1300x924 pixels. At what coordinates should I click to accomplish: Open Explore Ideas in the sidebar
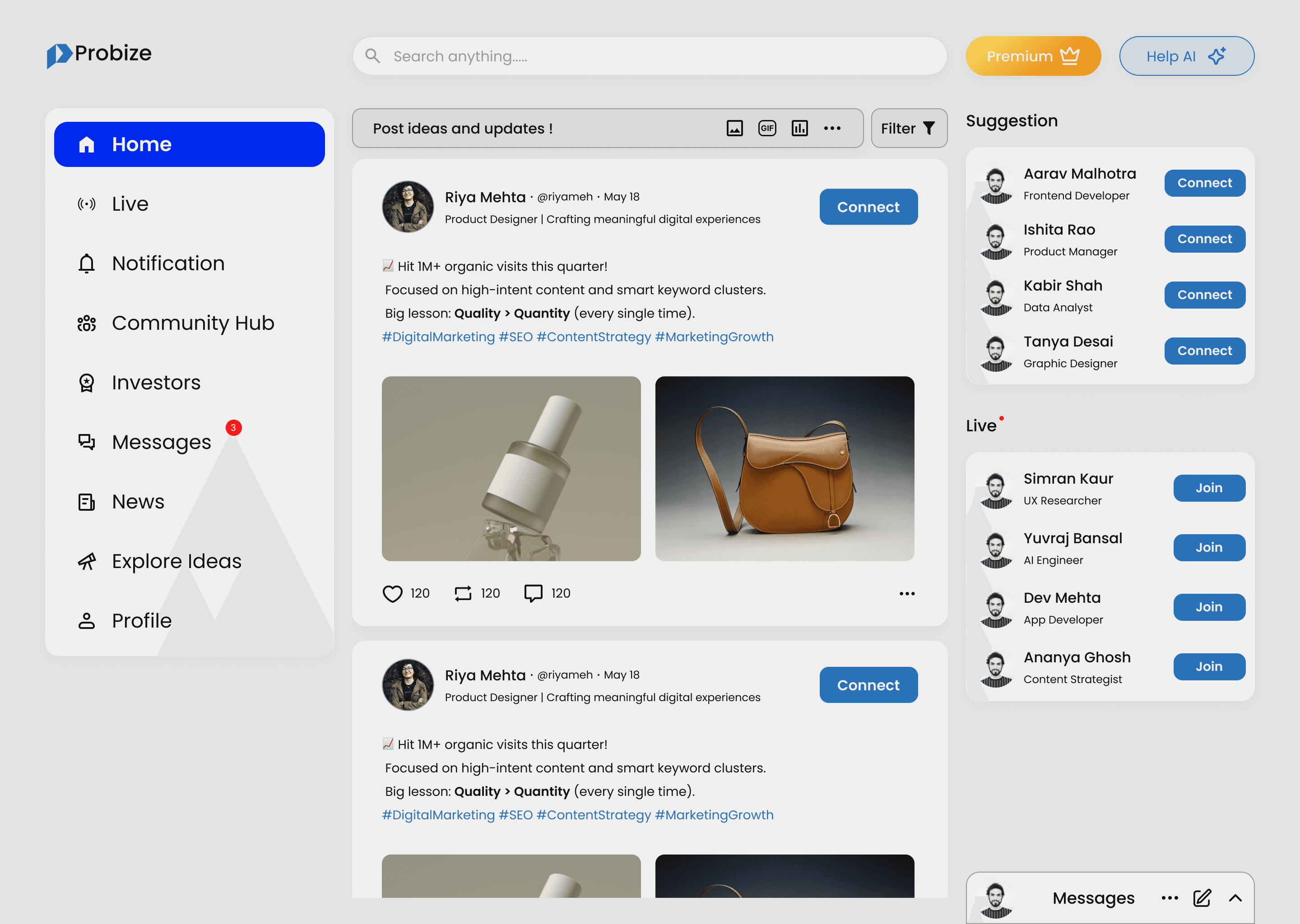(190, 561)
